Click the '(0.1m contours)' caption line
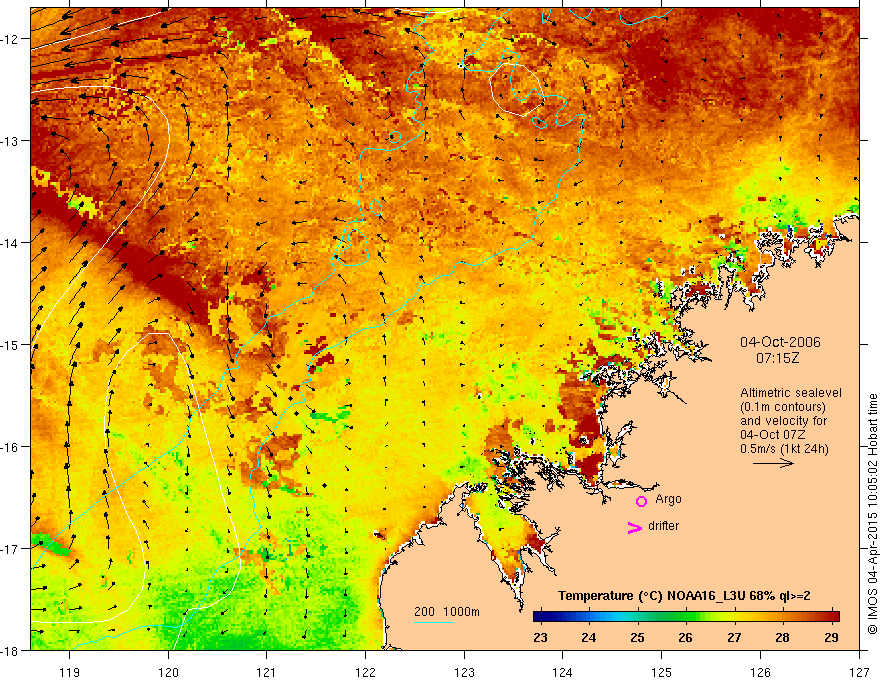The height and width of the screenshot is (680, 880). click(783, 407)
